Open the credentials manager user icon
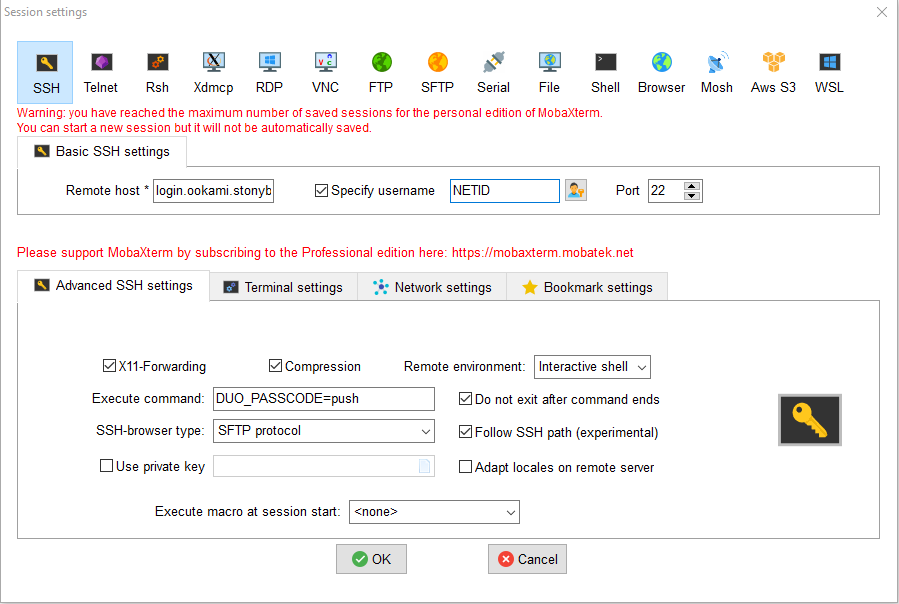 576,190
